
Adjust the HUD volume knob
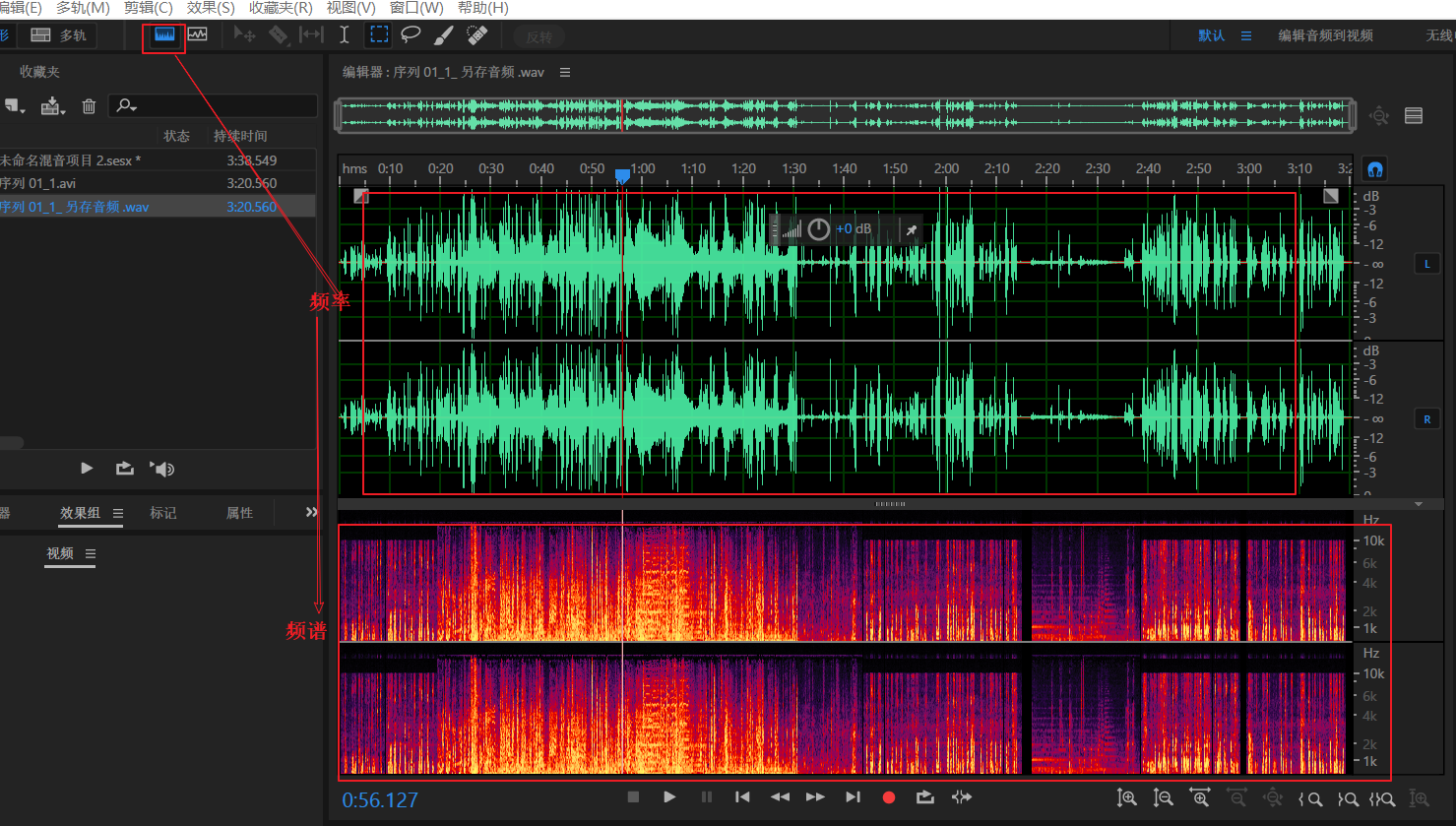[x=819, y=229]
